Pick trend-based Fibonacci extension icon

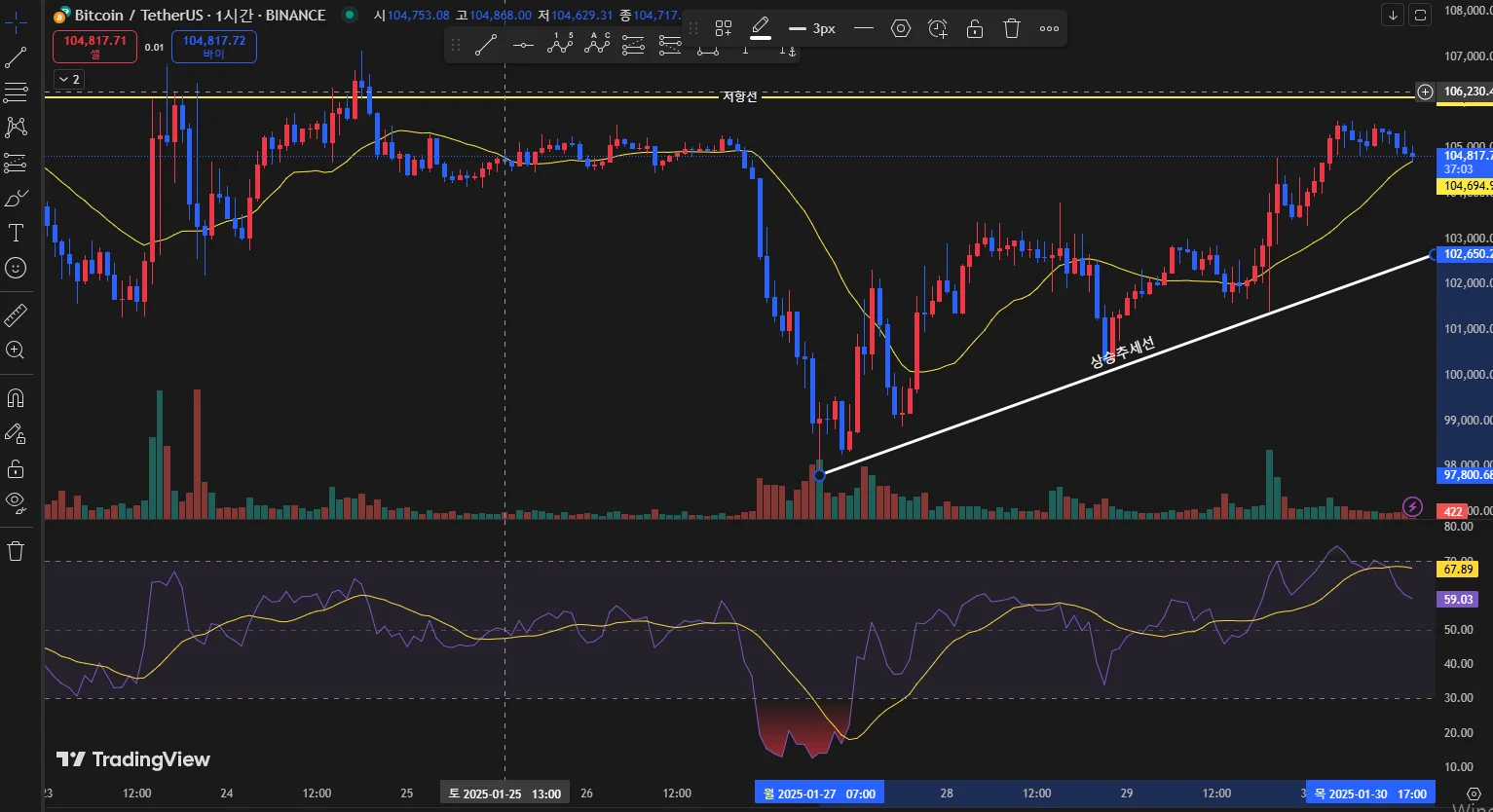pyautogui.click(x=670, y=45)
